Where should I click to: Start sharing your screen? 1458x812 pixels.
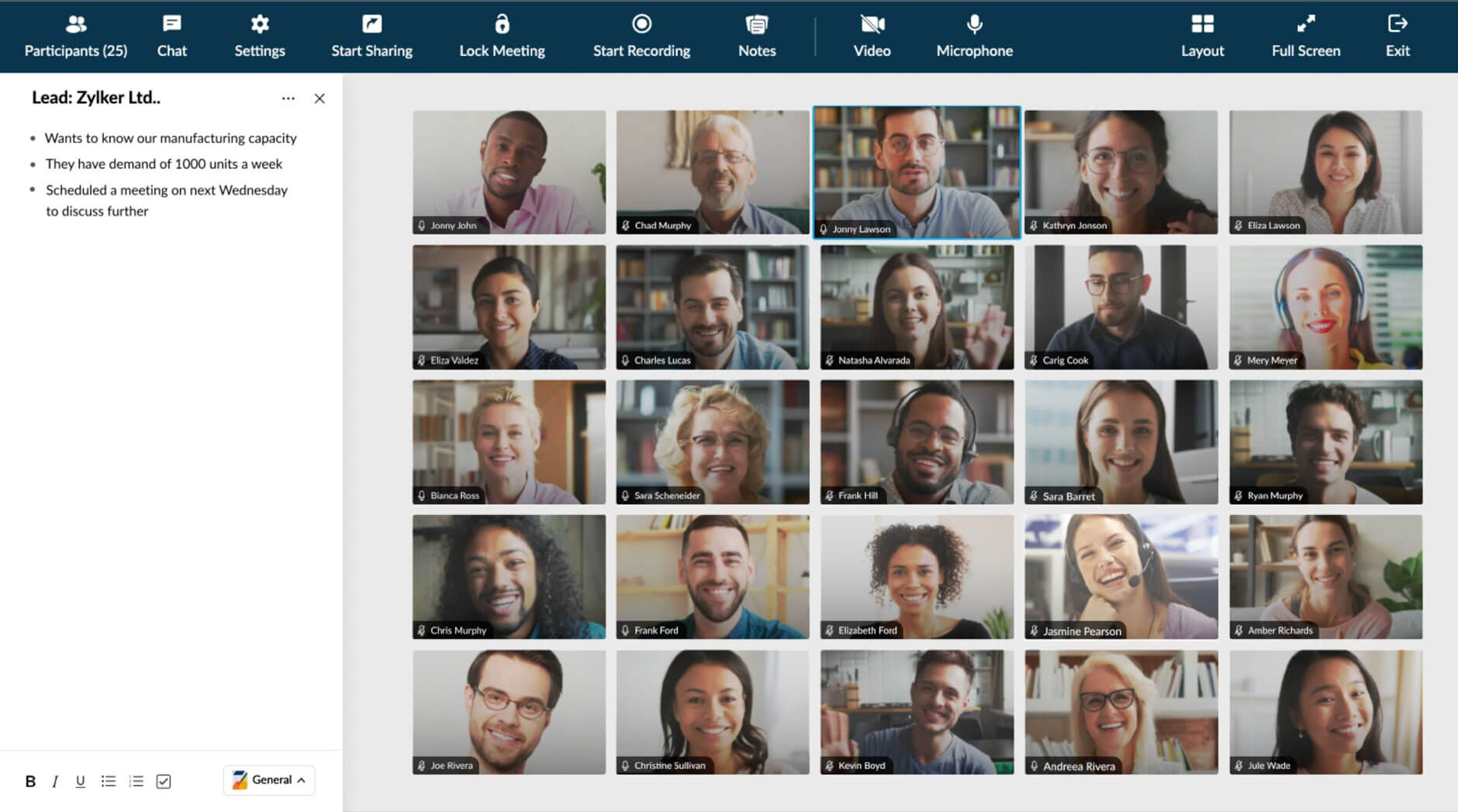tap(371, 35)
